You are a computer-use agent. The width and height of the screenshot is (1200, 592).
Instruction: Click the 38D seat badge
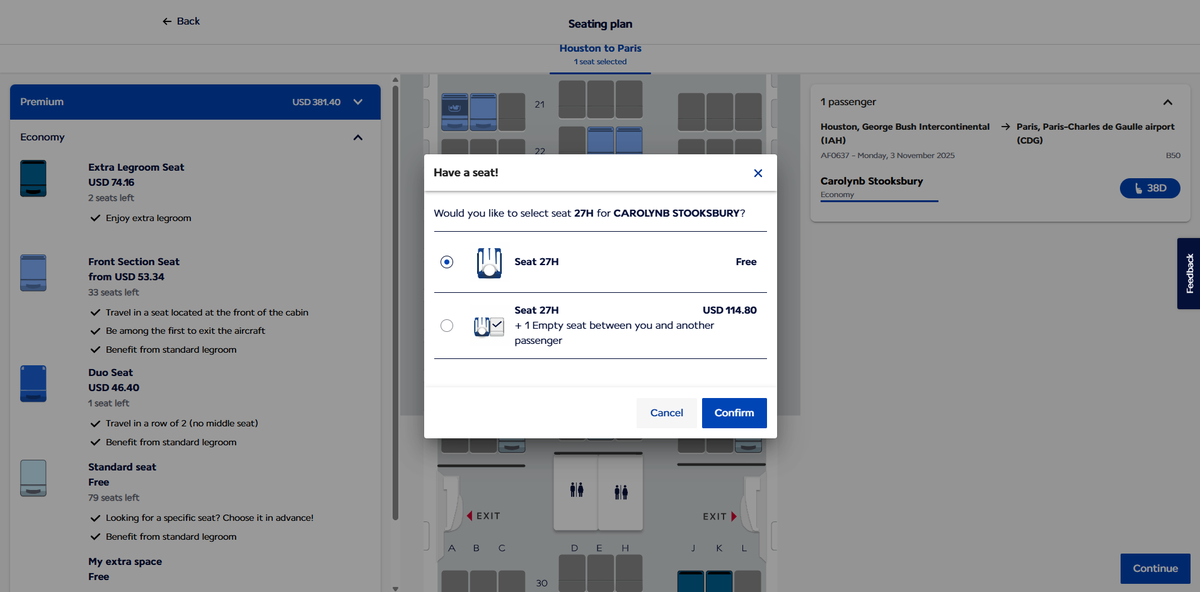(1149, 188)
